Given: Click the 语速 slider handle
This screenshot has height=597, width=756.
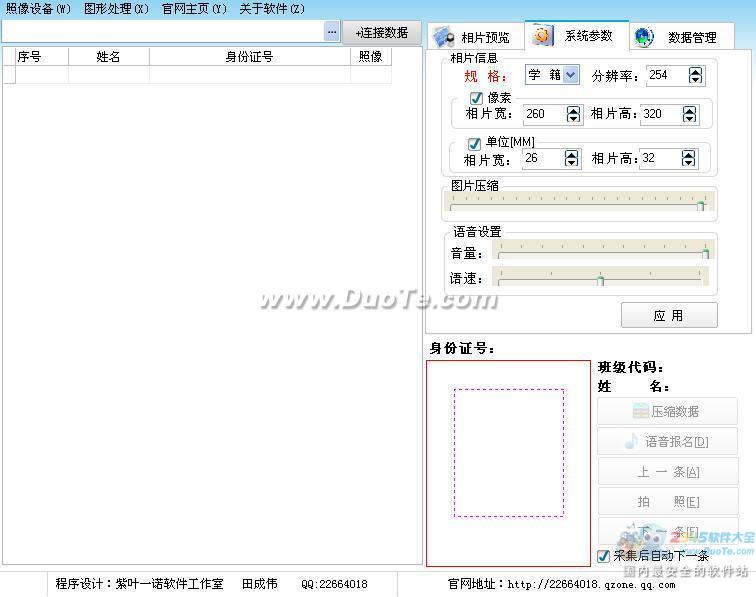Looking at the screenshot, I should point(601,280).
